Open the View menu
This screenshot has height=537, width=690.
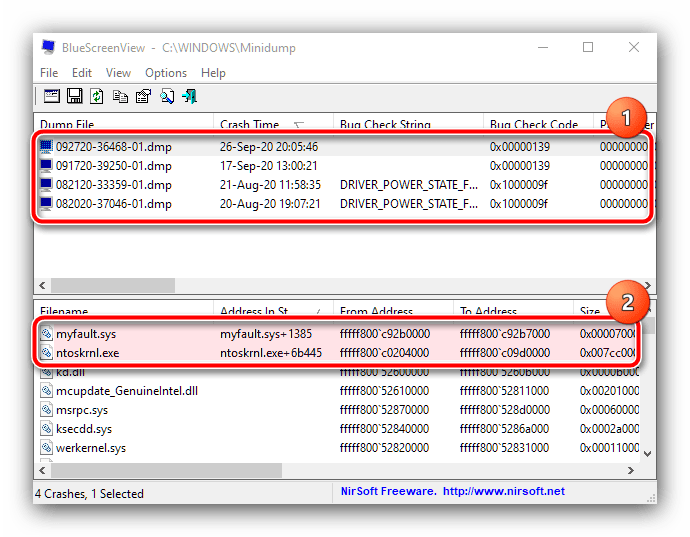(x=118, y=73)
